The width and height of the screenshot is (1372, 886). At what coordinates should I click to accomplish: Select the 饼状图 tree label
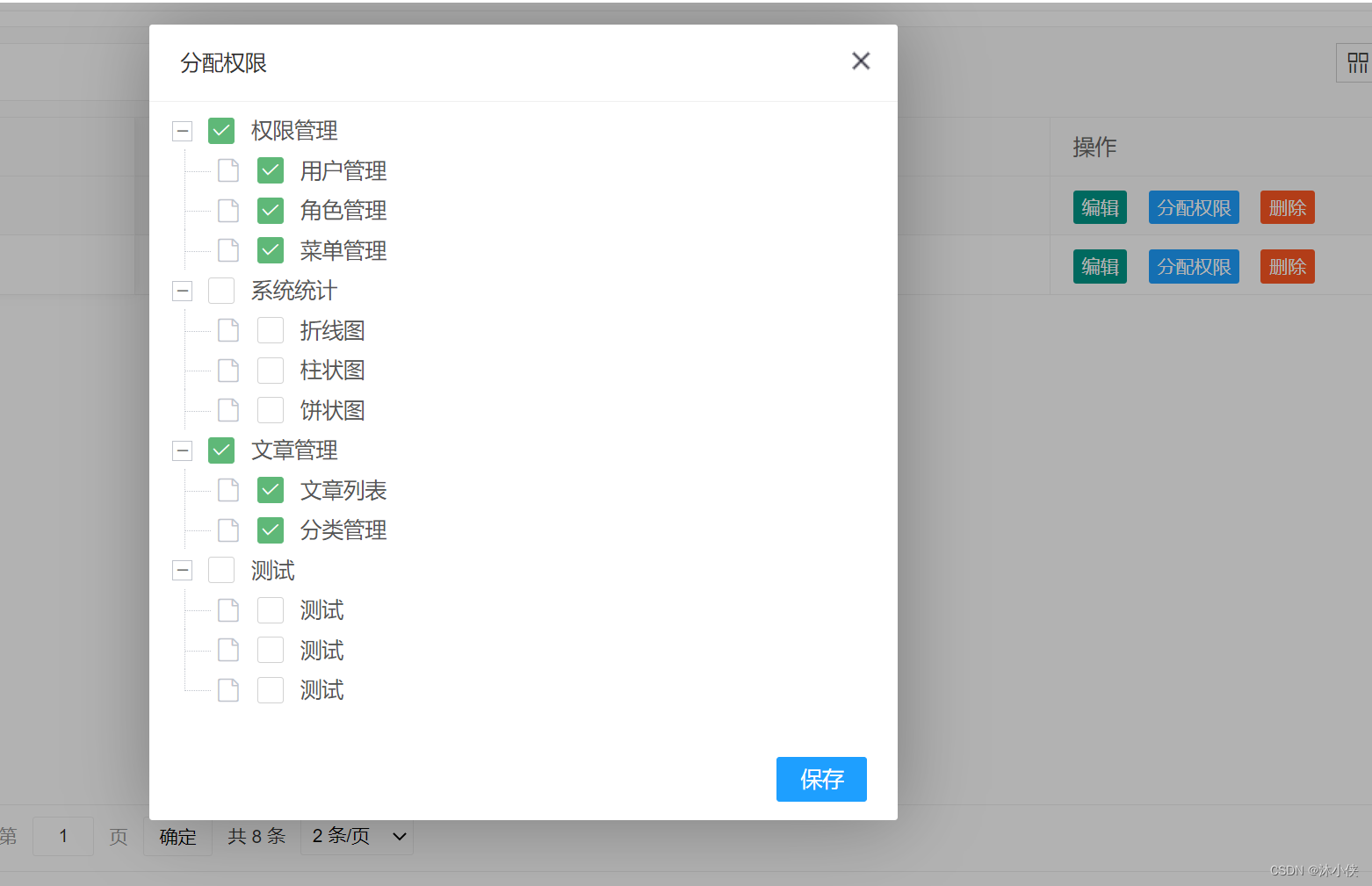(333, 410)
